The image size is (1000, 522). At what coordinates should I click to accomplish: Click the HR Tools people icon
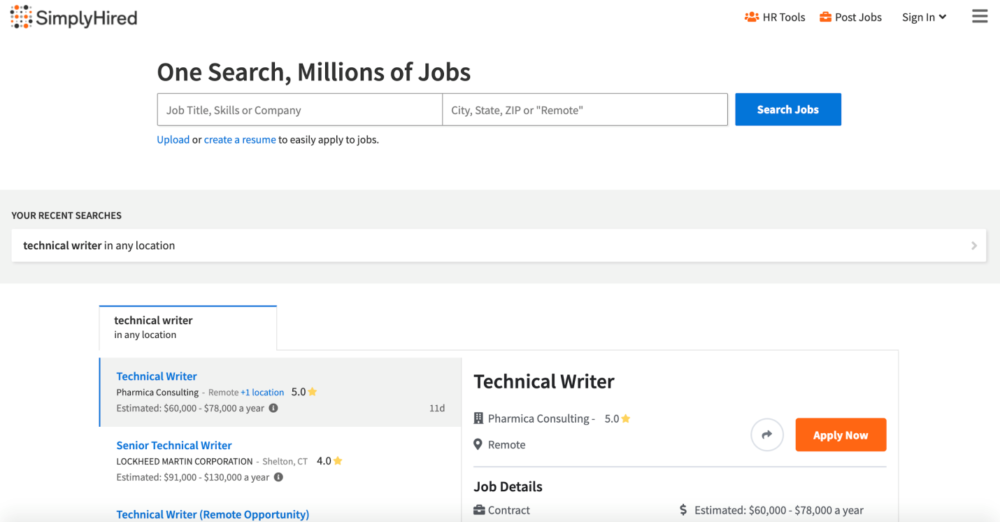[x=752, y=17]
